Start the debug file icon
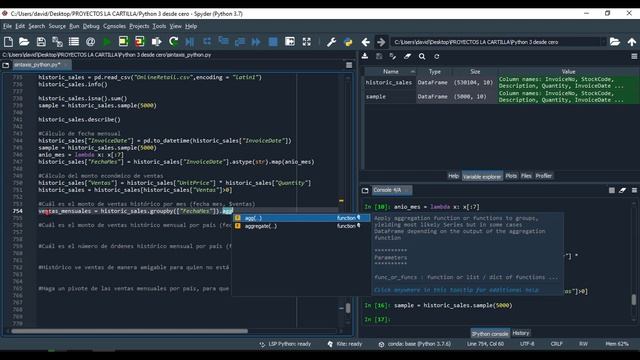The height and width of the screenshot is (360, 640). (x=190, y=42)
